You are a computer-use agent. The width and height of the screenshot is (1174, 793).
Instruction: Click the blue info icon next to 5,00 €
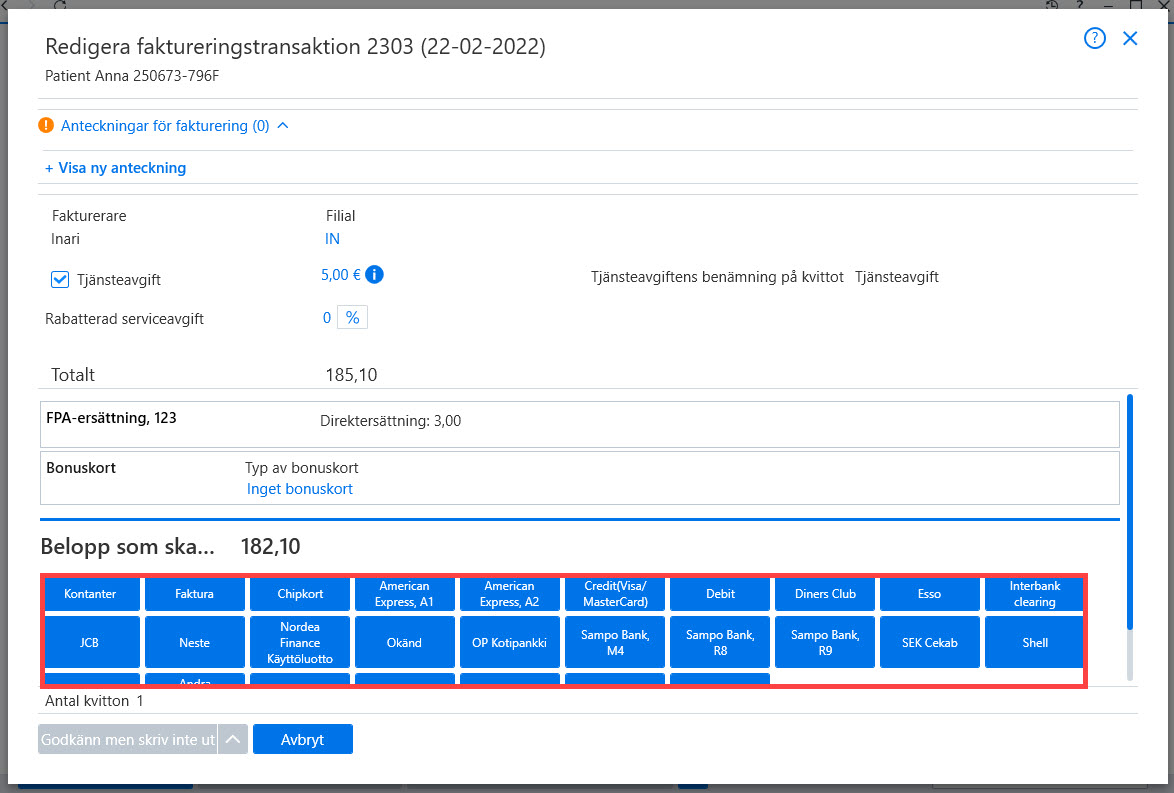(x=374, y=275)
